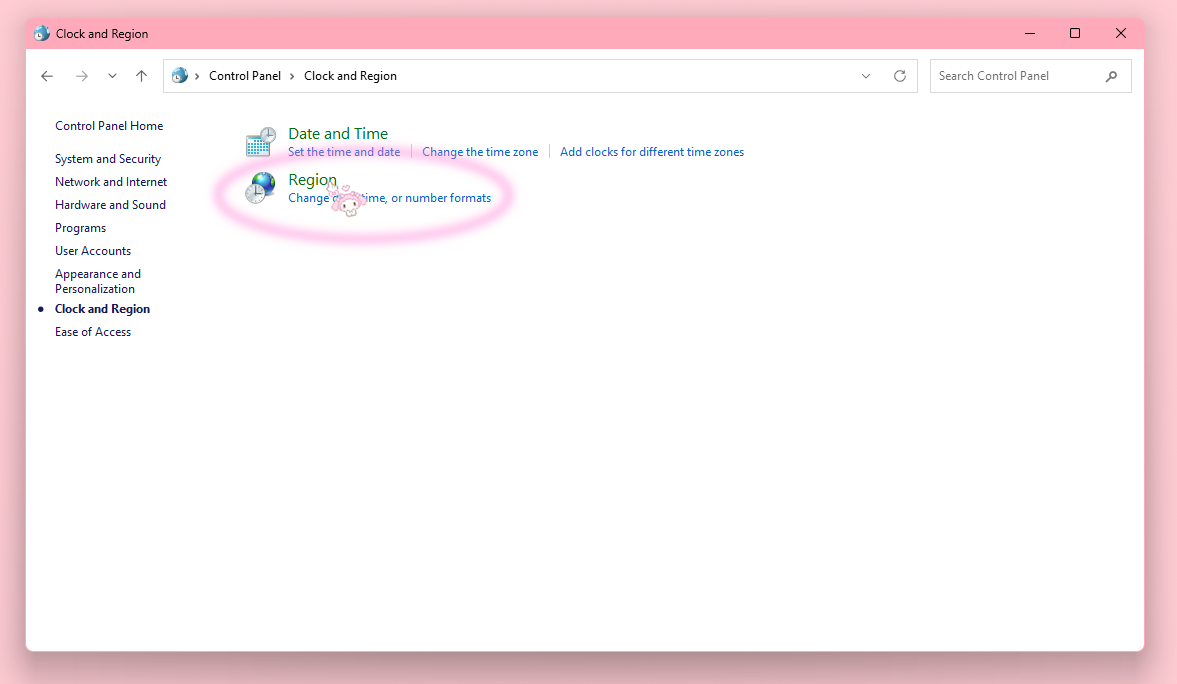
Task: Open the Date and Time heading
Action: [x=338, y=134]
